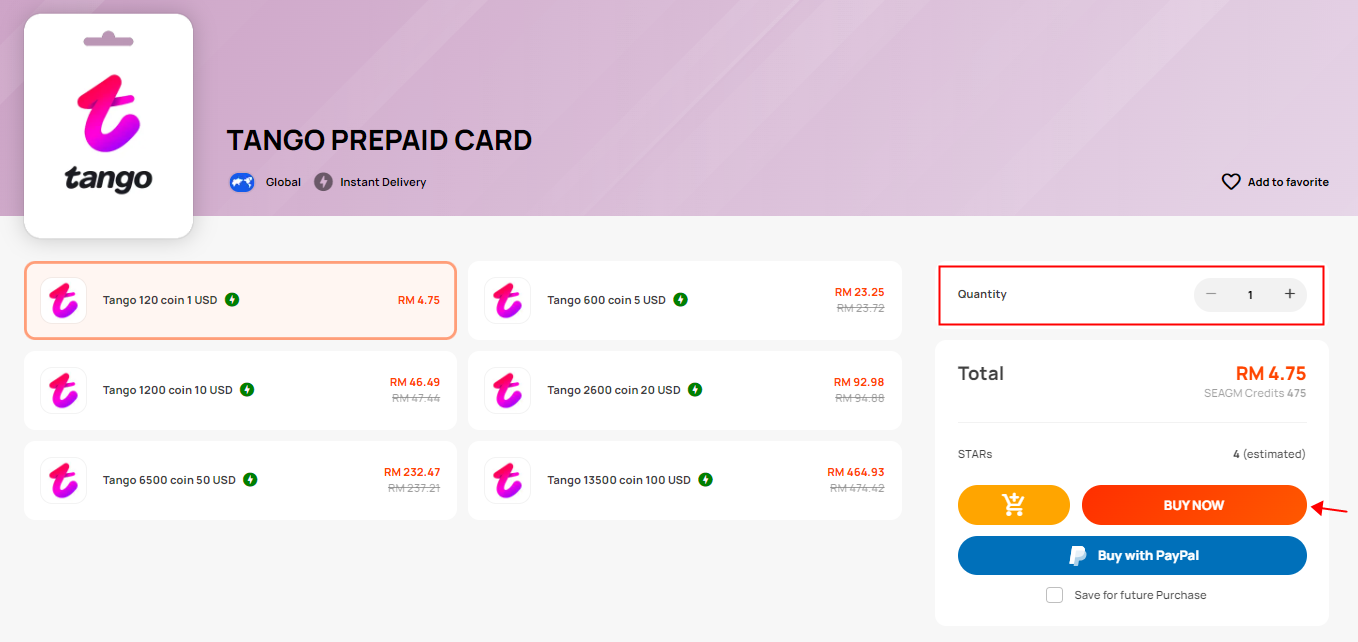Click the Instant Delivery lightning icon
This screenshot has height=642, width=1358.
[323, 182]
